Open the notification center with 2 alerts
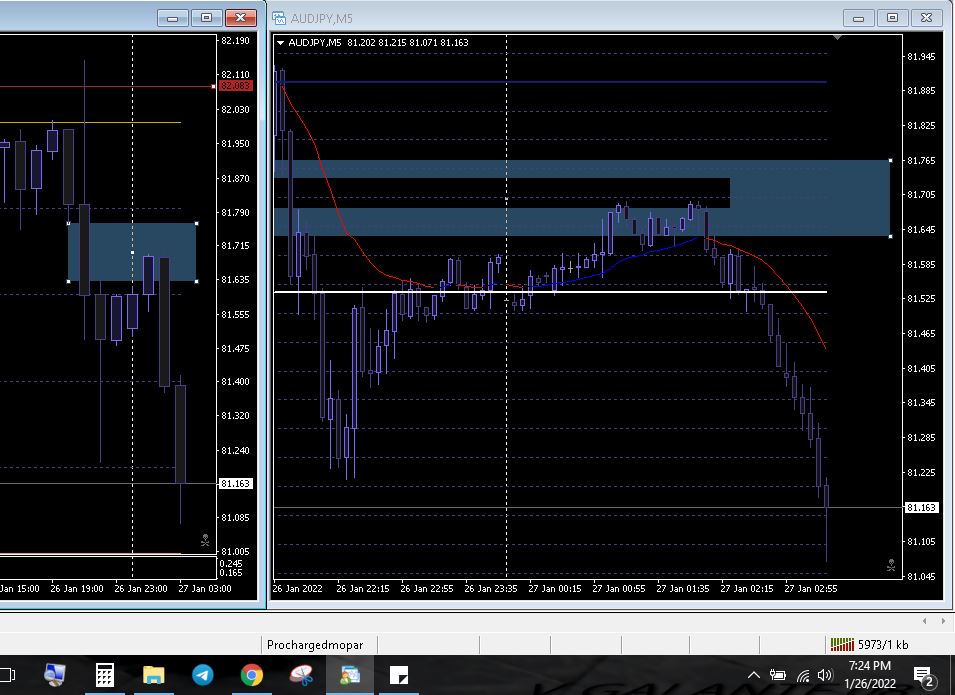The width and height of the screenshot is (955, 695). tap(923, 675)
